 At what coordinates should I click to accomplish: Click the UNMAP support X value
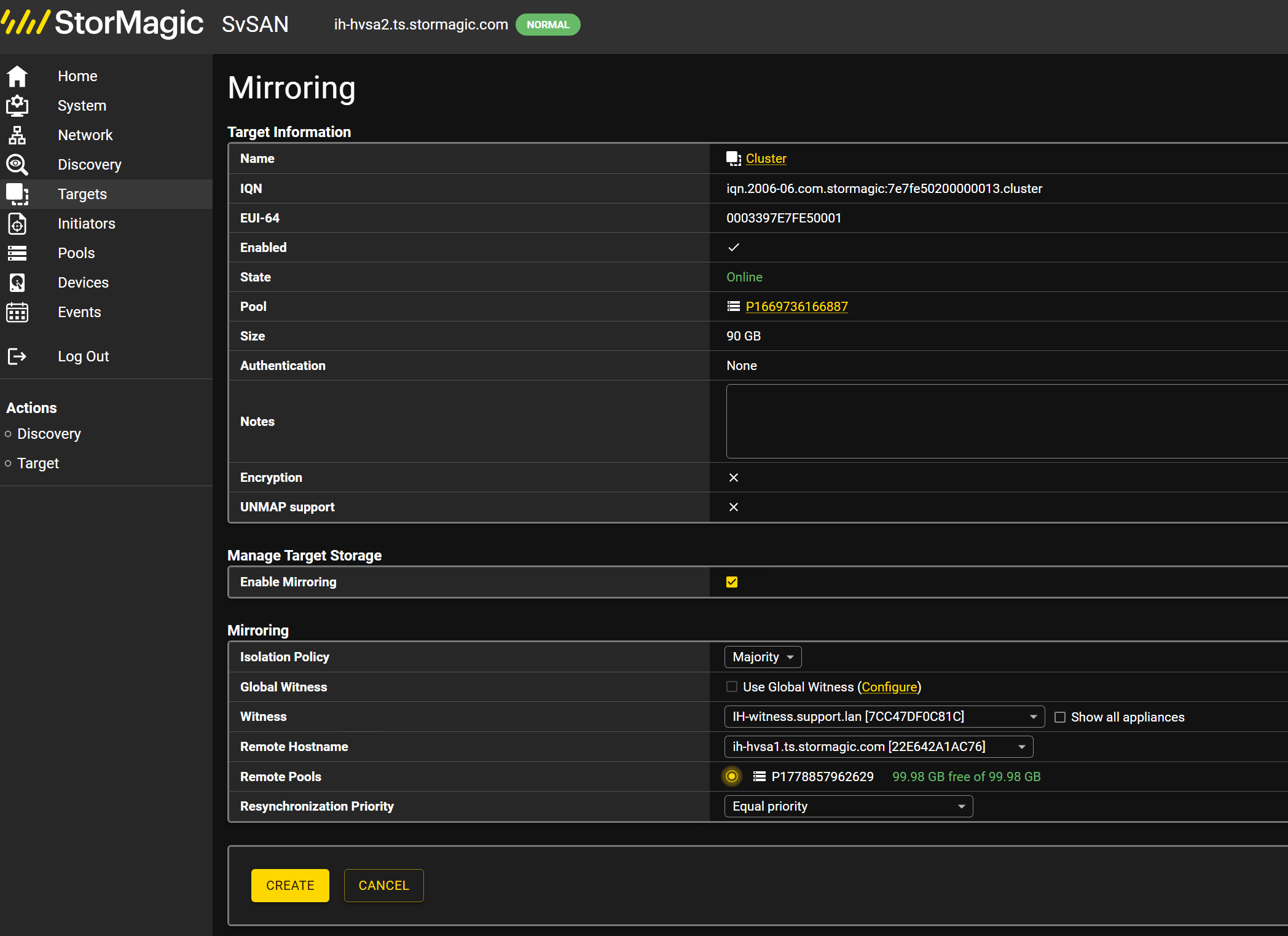pyautogui.click(x=734, y=507)
